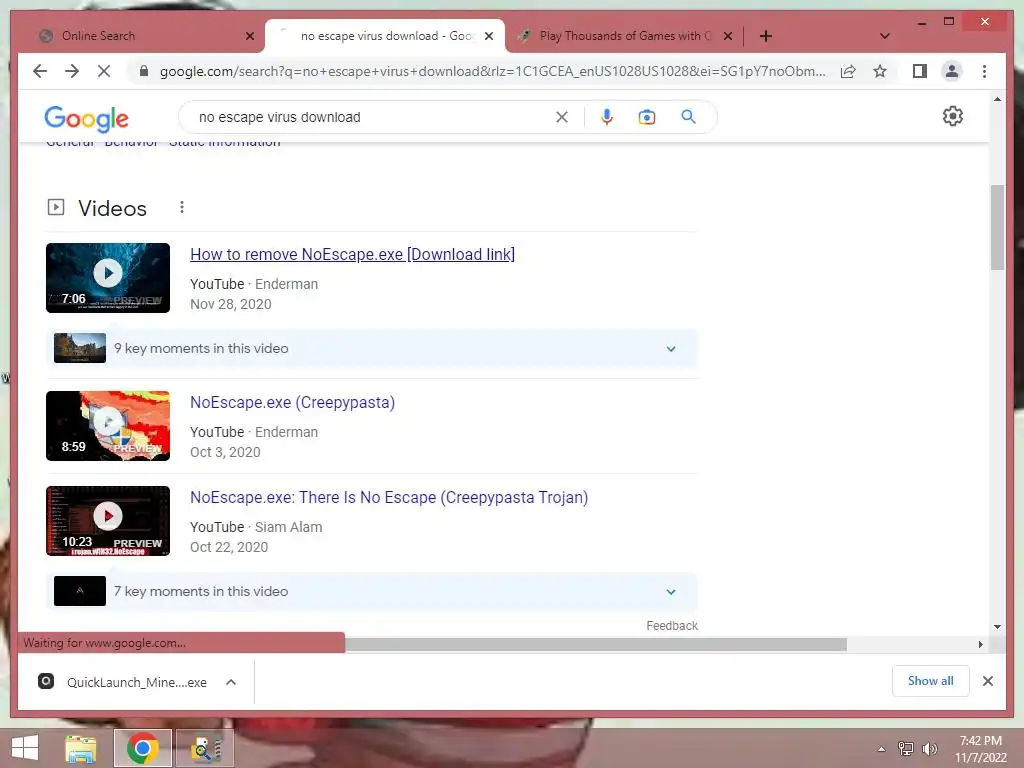
Task: Click the horizontal scrollbar thumb
Action: coord(596,645)
